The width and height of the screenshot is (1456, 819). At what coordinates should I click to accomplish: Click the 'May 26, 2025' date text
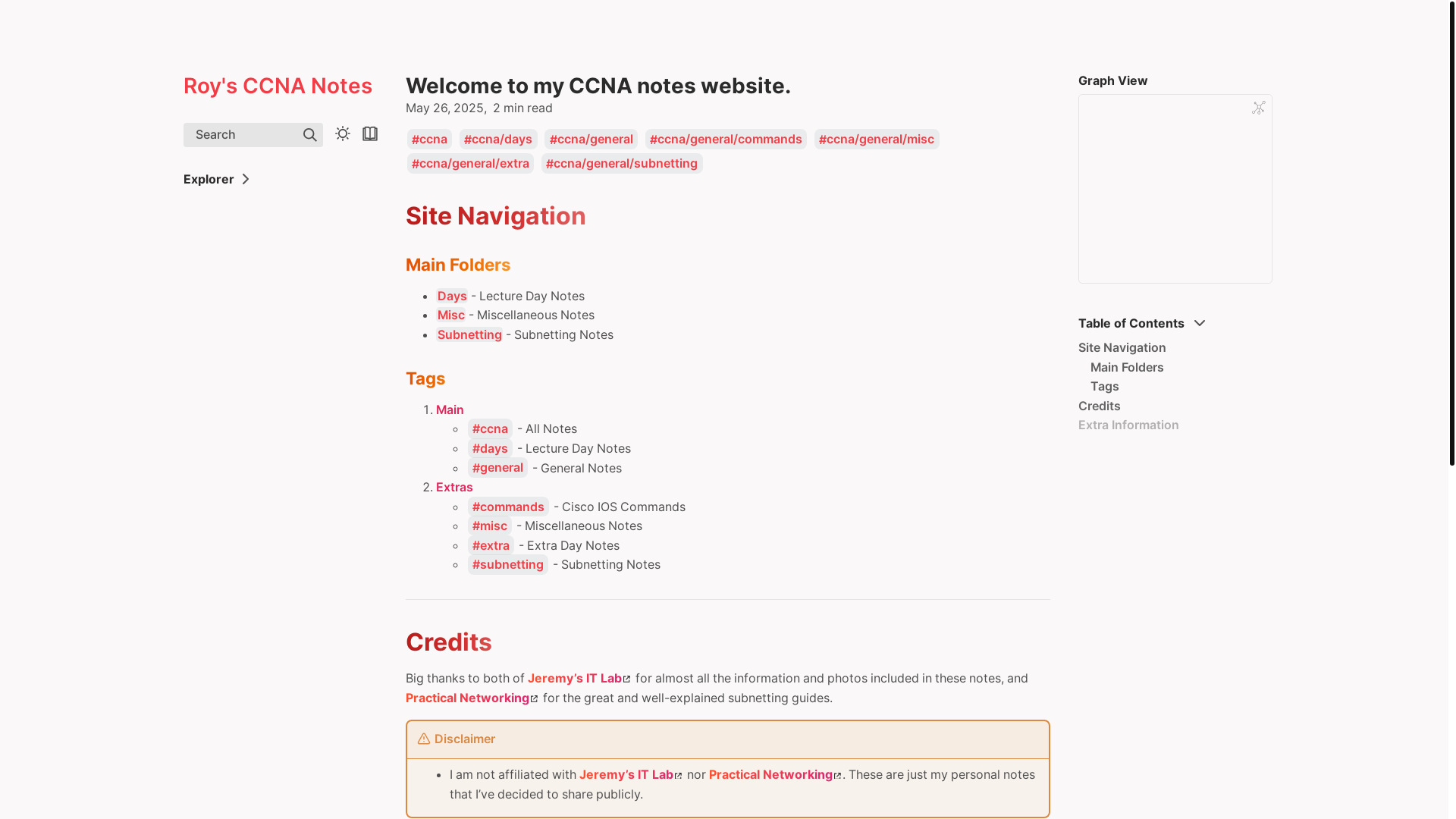[x=446, y=108]
